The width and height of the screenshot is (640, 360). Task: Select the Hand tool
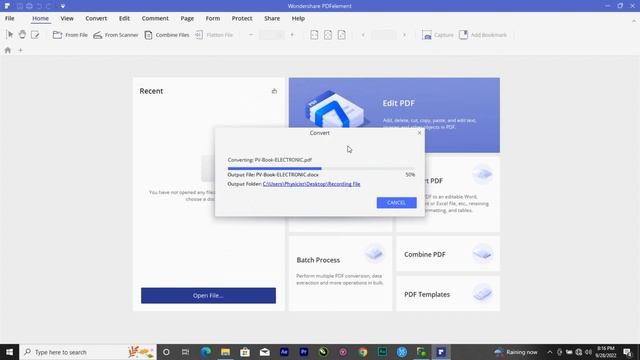(22, 35)
